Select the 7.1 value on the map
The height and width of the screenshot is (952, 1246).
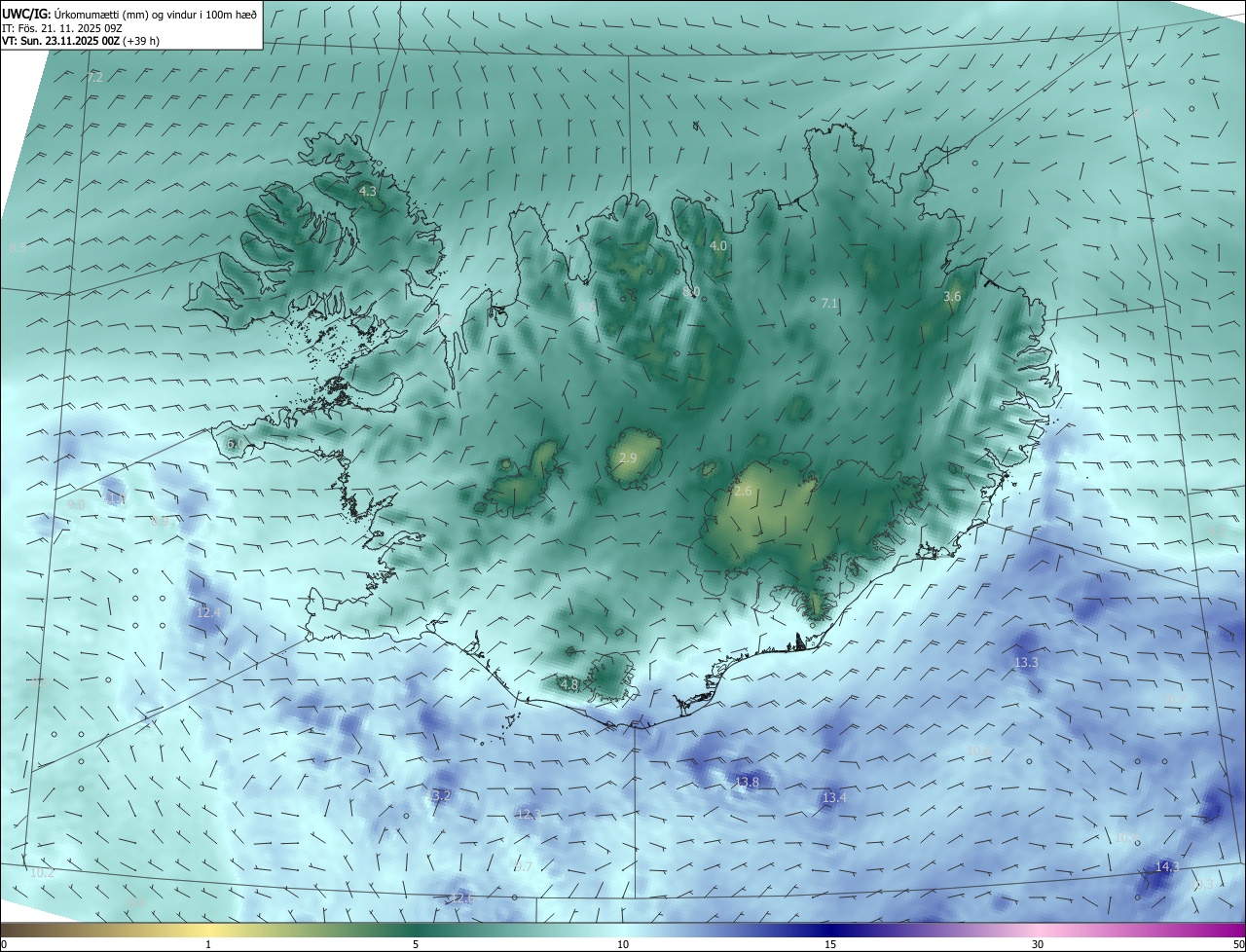[829, 304]
